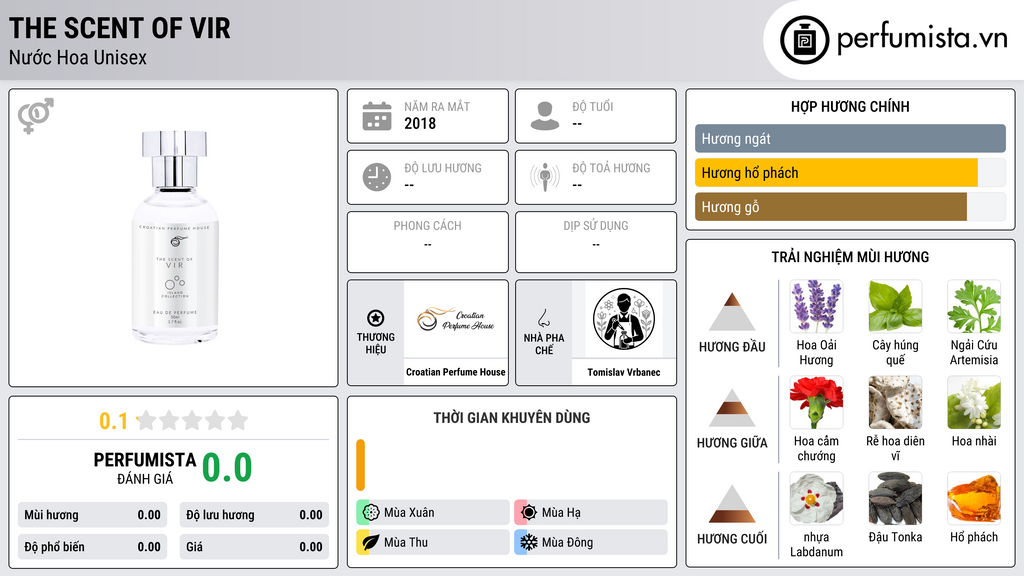The width and height of the screenshot is (1024, 576).
Task: Click the Thời gian khuyên dùng heading
Action: 512,417
